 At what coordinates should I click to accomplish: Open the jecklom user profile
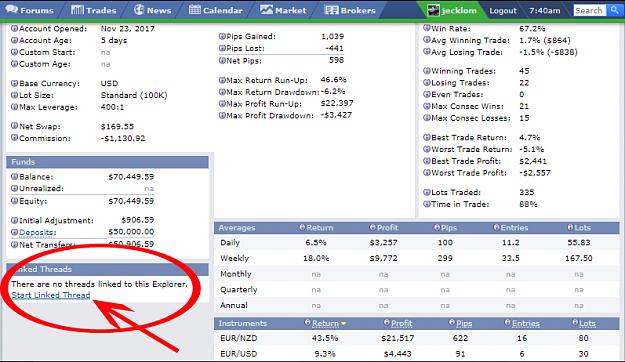[x=452, y=10]
